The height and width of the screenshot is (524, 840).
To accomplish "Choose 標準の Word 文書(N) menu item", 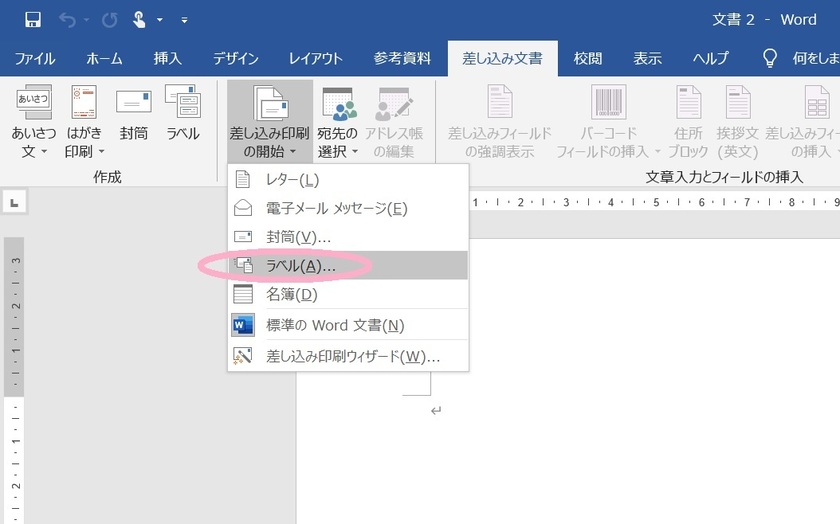I will (348, 325).
